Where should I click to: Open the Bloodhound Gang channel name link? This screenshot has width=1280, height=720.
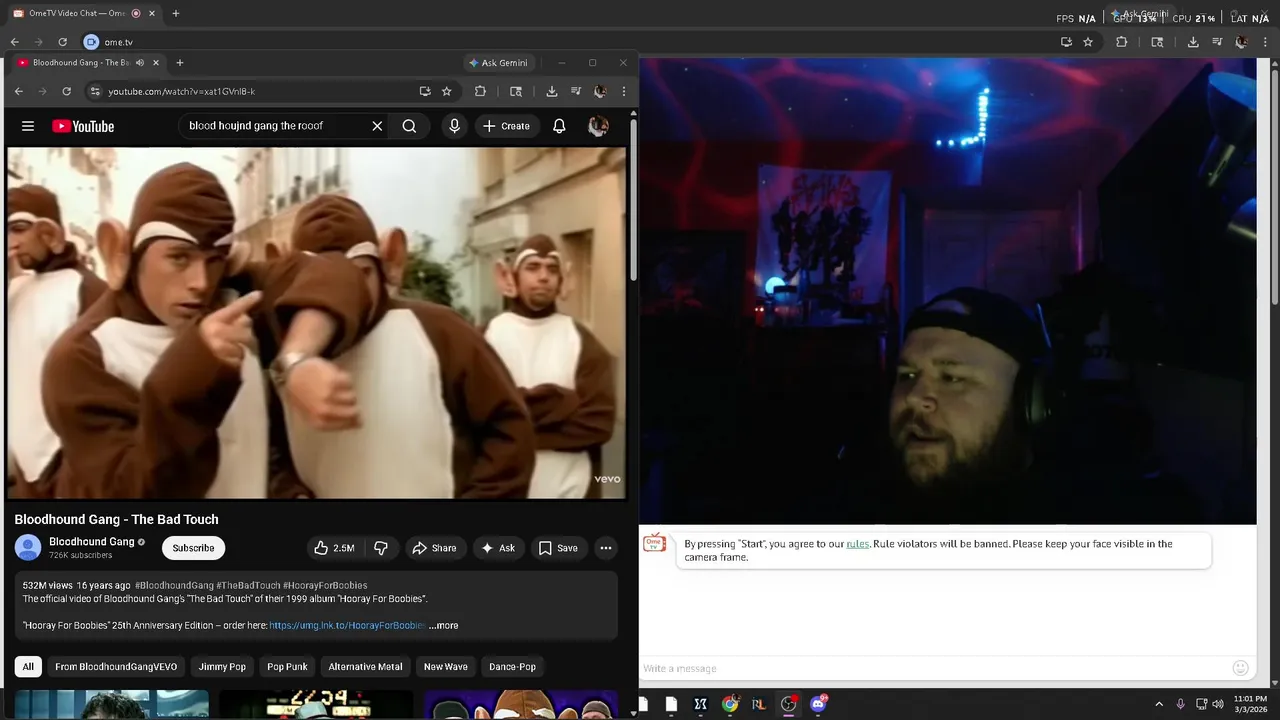pyautogui.click(x=92, y=542)
